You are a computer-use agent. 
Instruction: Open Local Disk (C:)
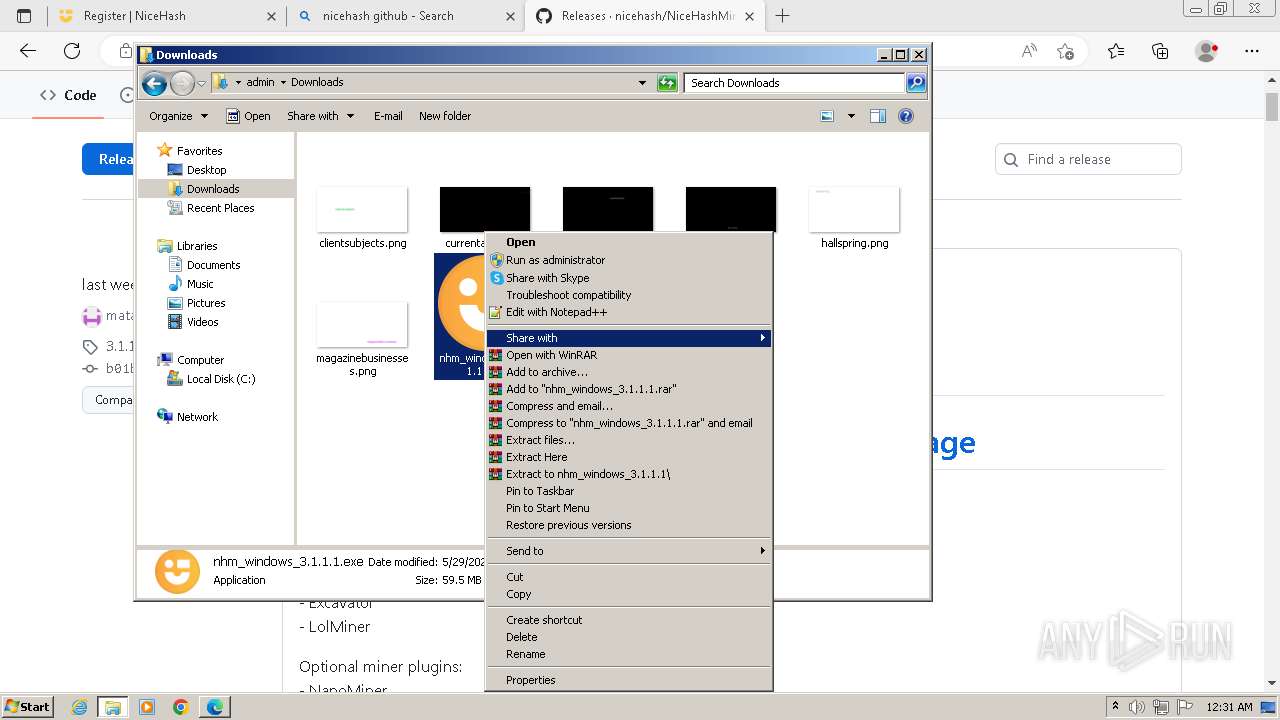pyautogui.click(x=221, y=379)
